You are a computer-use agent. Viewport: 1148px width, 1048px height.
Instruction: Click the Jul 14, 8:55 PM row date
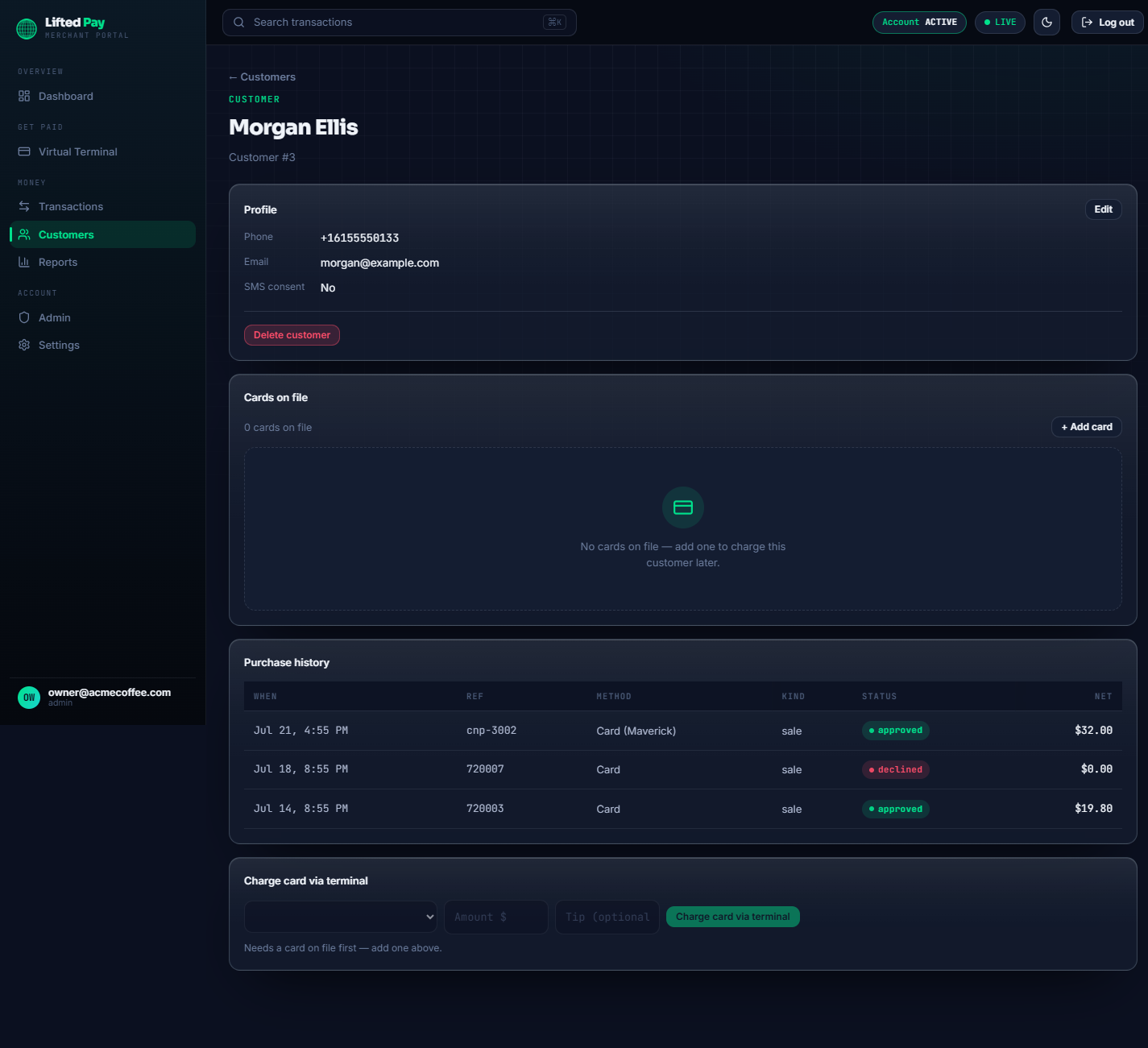(x=300, y=809)
